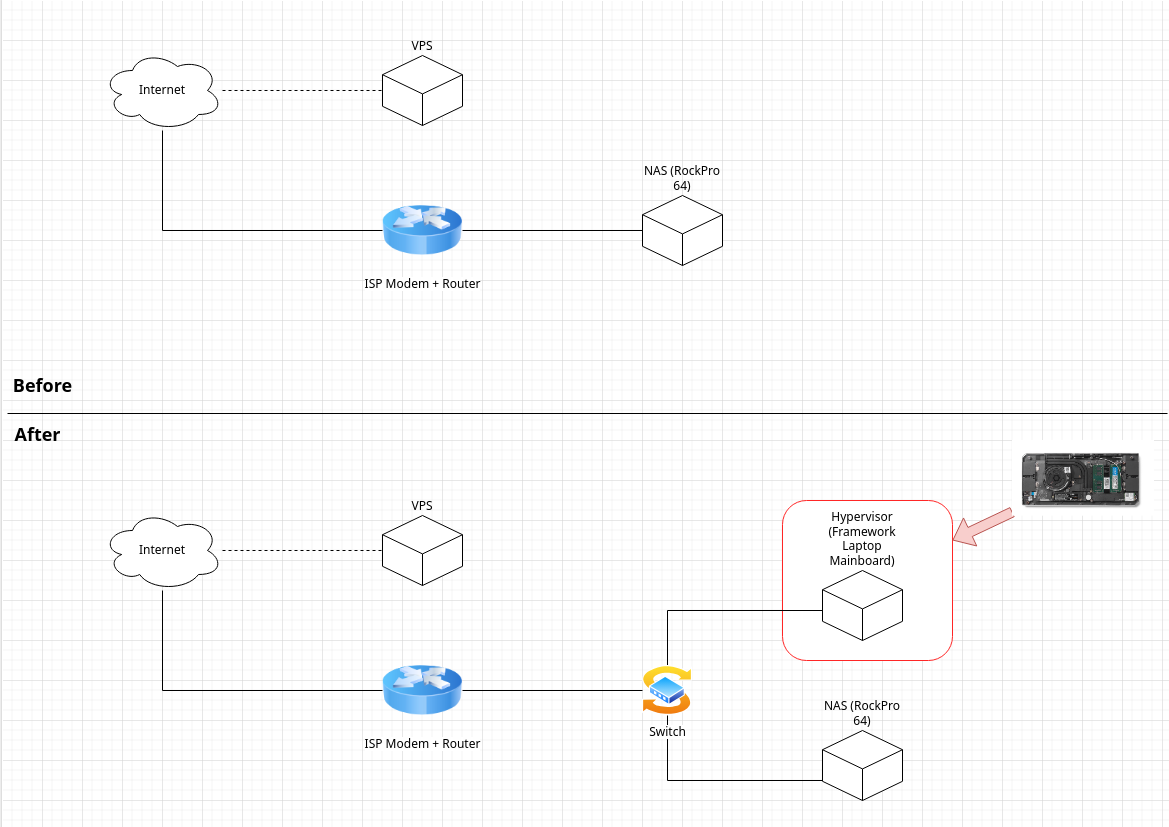Select the blue router icon in the Before diagram
Image resolution: width=1169 pixels, height=827 pixels.
[x=422, y=231]
